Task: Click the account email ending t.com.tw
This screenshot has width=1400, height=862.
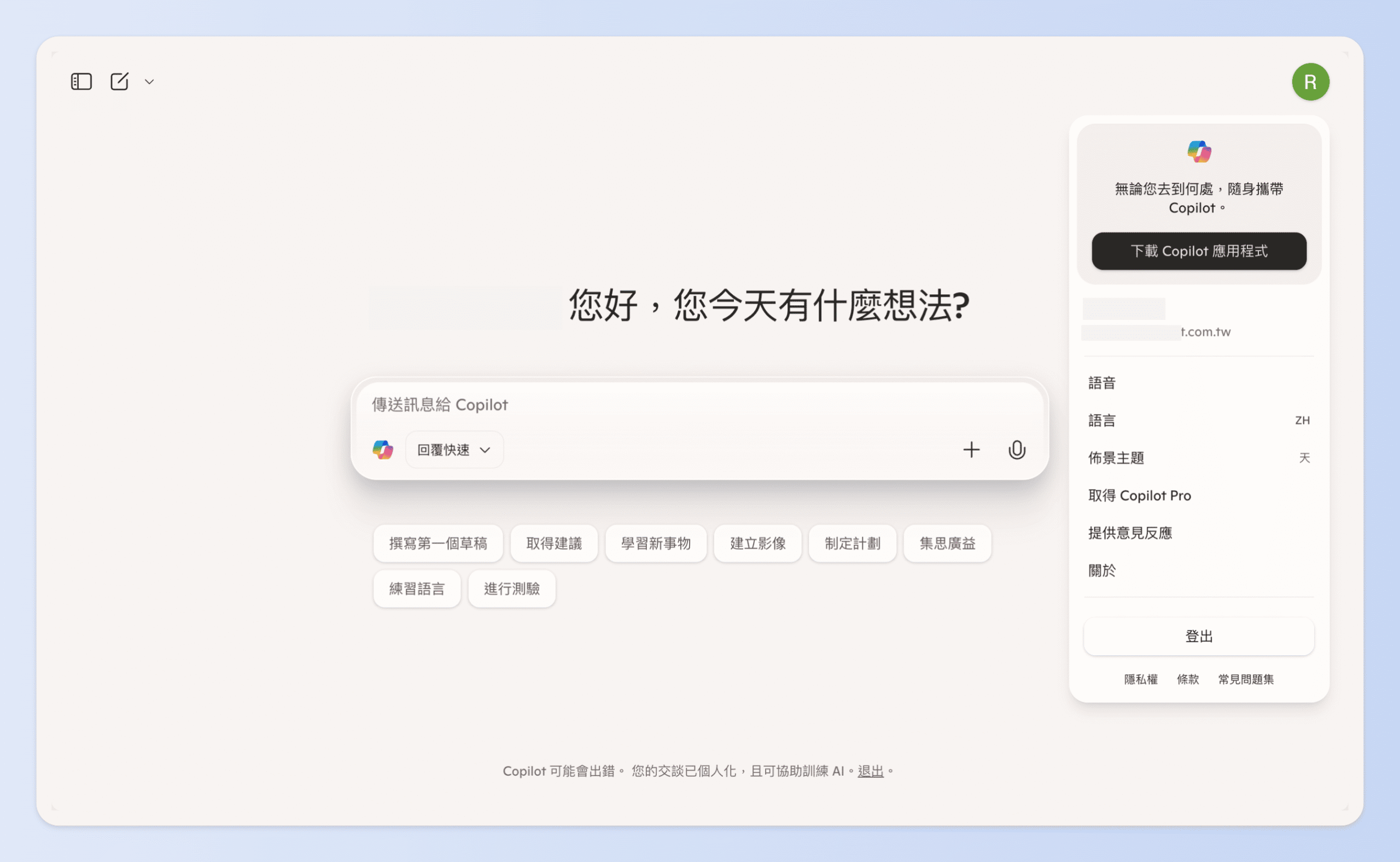Action: click(x=1156, y=332)
